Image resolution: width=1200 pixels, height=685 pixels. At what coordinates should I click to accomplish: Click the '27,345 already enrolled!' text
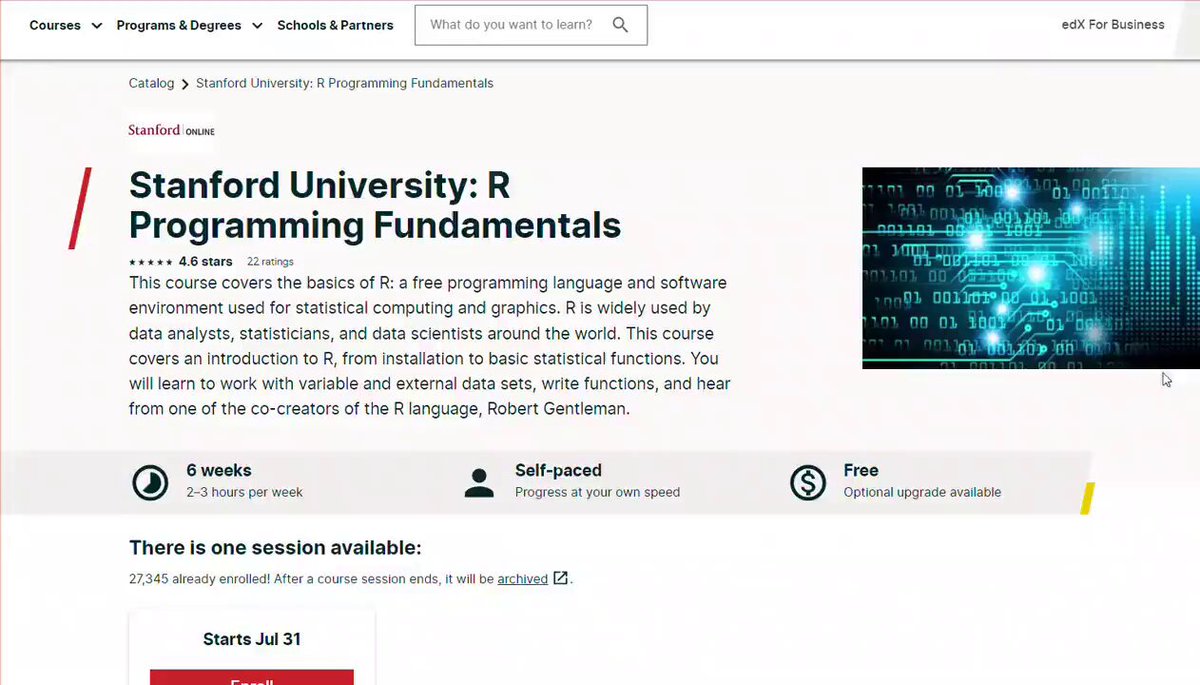200,578
